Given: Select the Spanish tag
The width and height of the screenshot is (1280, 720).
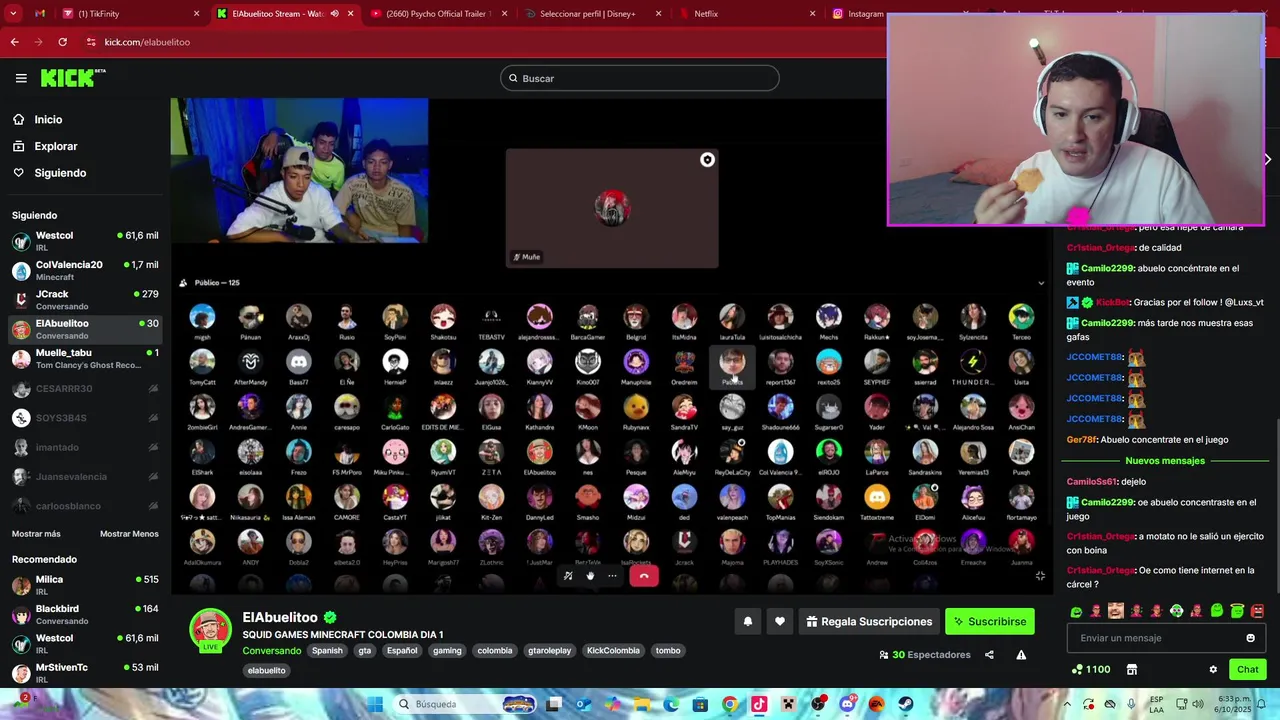Looking at the screenshot, I should point(327,650).
